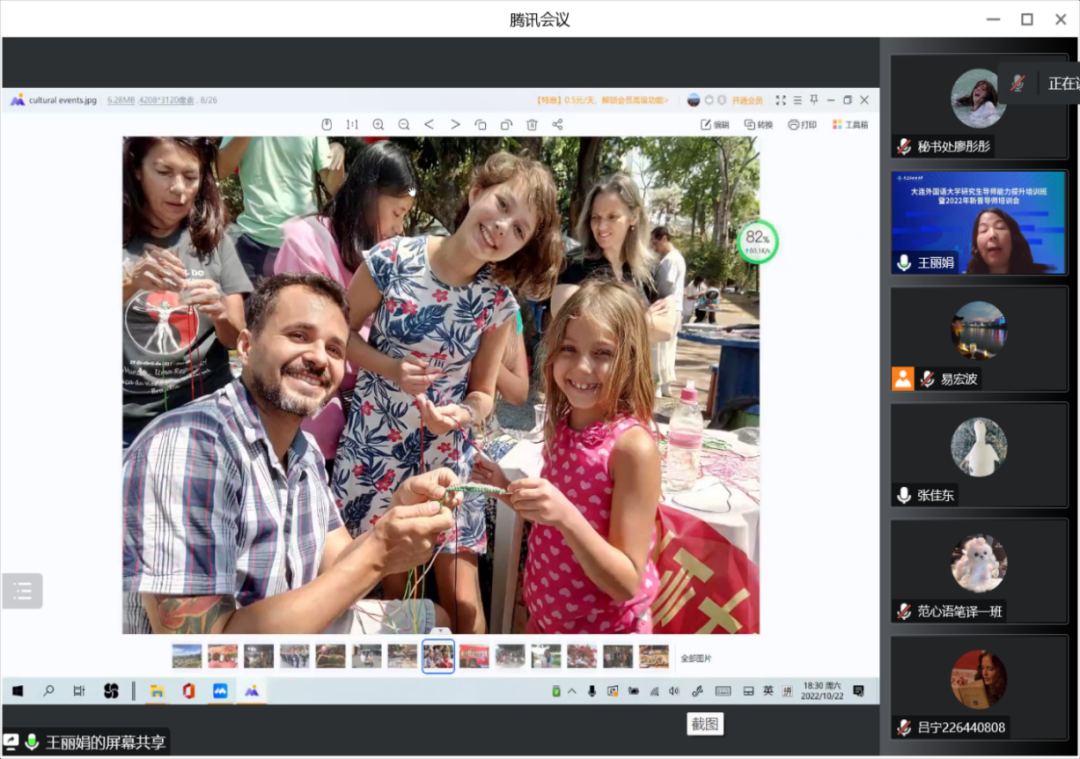Open the 工具箱 toolbox menu
The width and height of the screenshot is (1080, 759).
point(850,125)
